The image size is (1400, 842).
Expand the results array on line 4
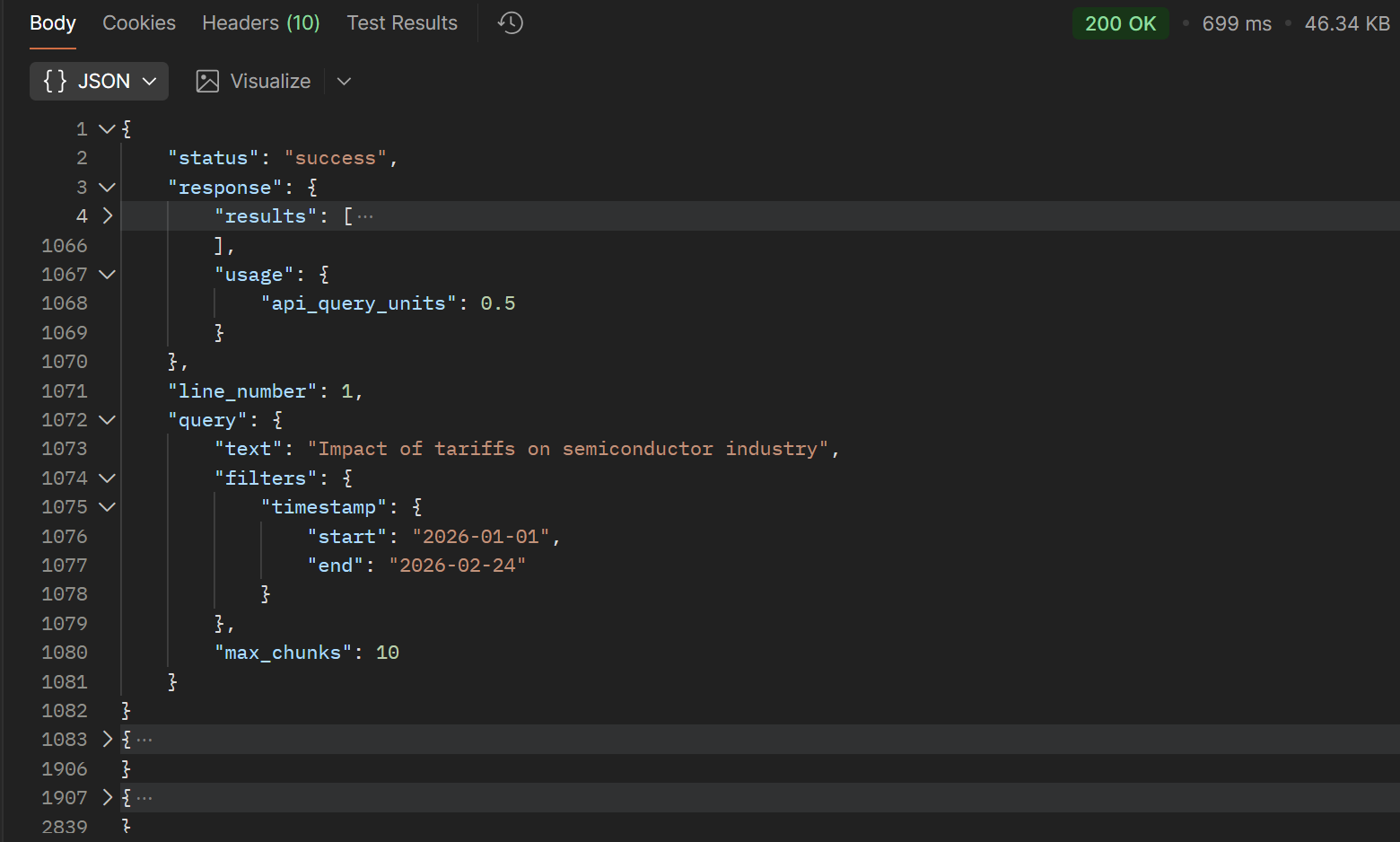tap(107, 215)
